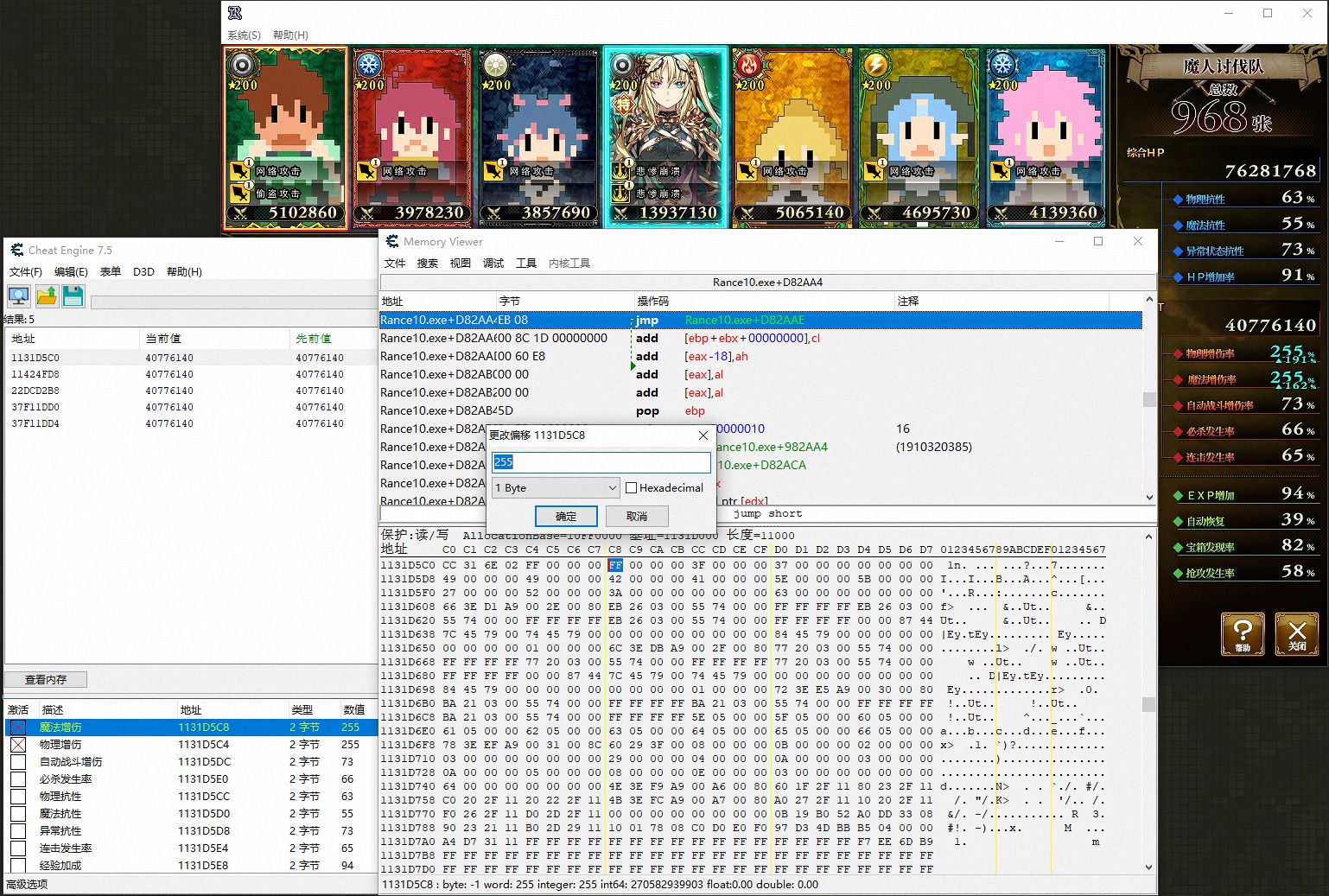Open 内核工具 menu in Memory Viewer
This screenshot has height=896, width=1329.
[x=569, y=263]
